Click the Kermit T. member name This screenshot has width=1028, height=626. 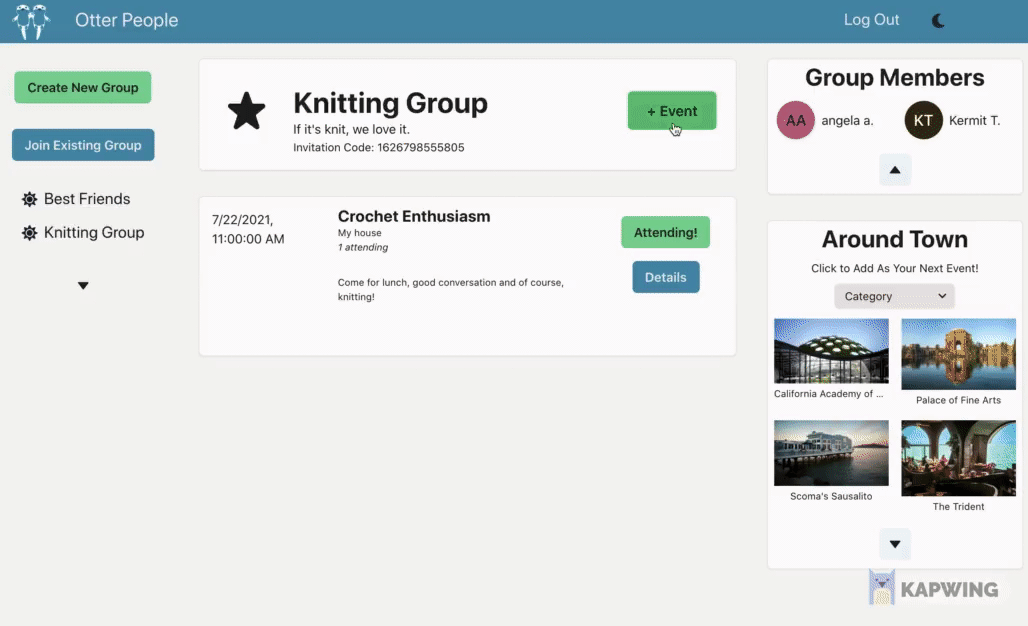point(974,121)
